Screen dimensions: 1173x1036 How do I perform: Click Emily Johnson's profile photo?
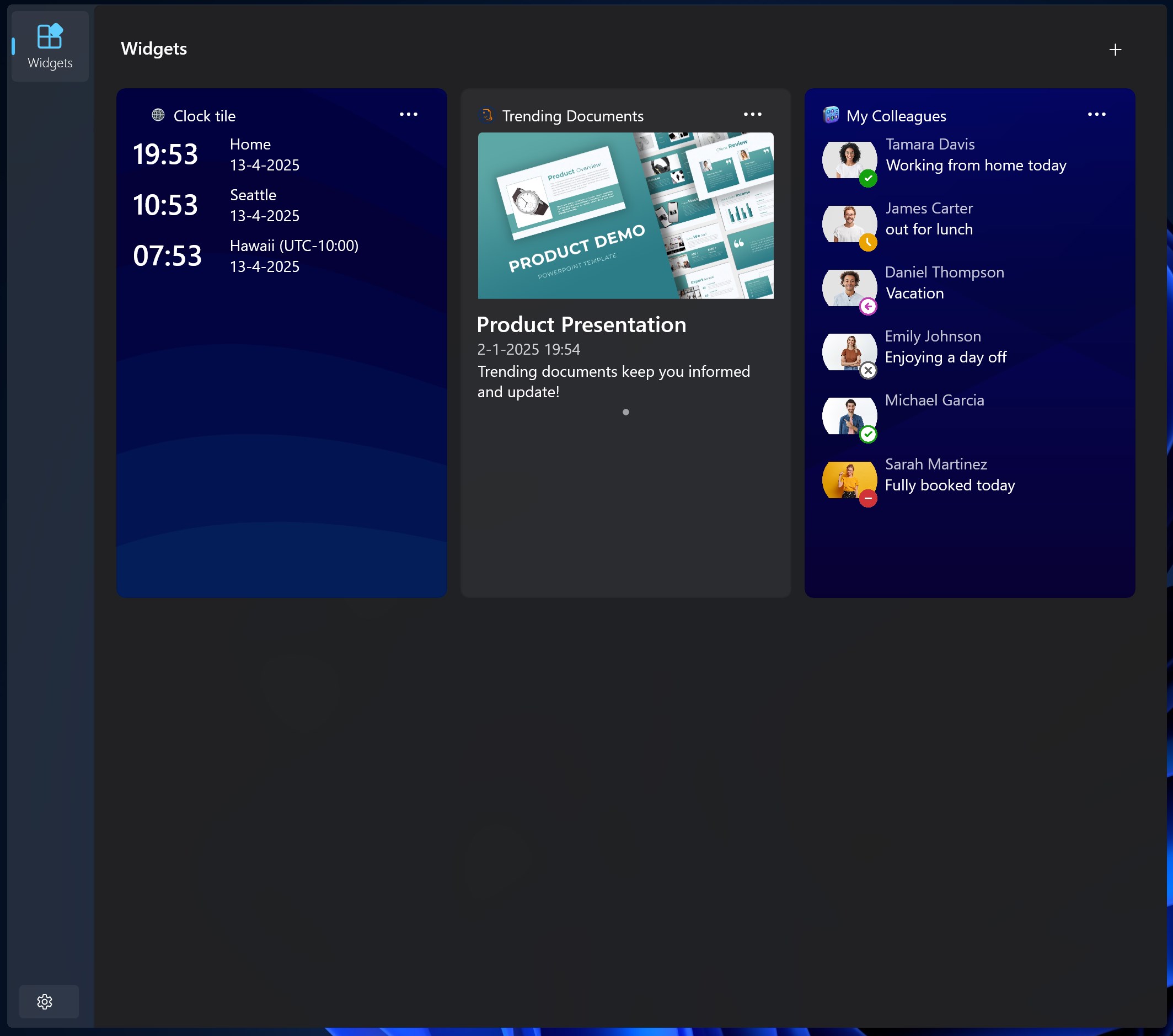coord(849,352)
